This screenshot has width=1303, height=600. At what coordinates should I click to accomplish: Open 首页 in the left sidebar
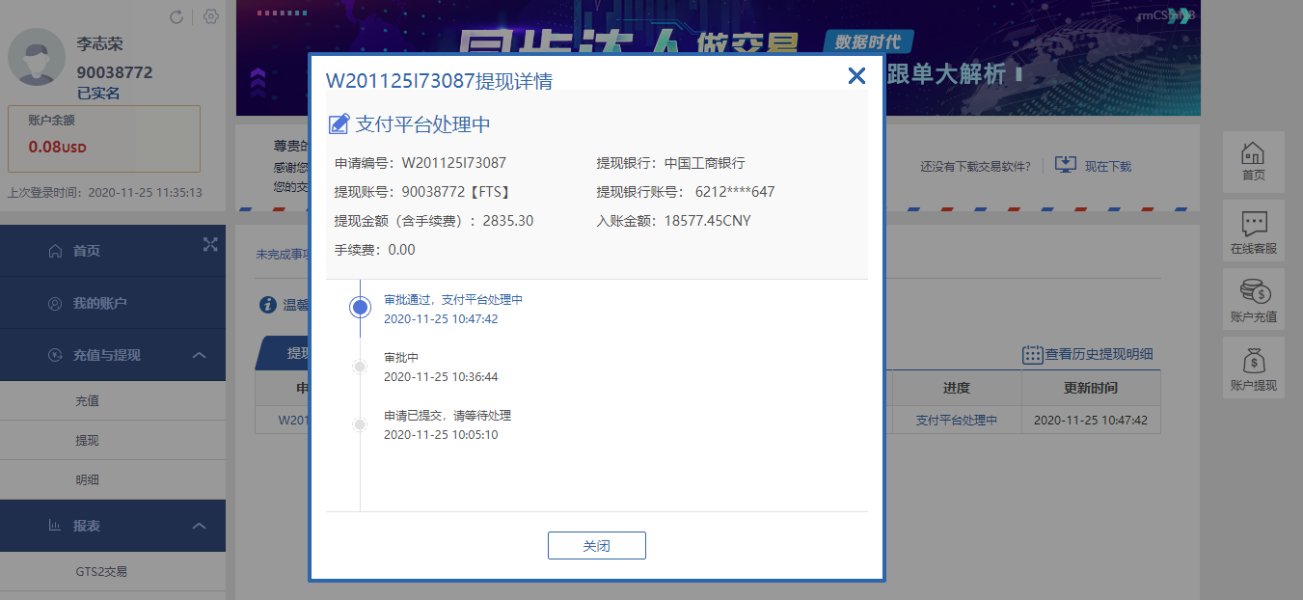pyautogui.click(x=113, y=251)
